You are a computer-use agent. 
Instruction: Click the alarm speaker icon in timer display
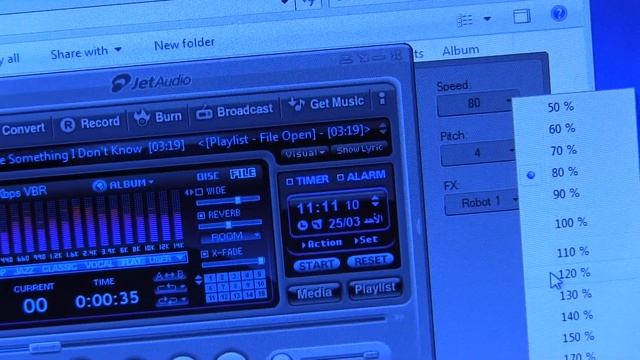tap(317, 224)
